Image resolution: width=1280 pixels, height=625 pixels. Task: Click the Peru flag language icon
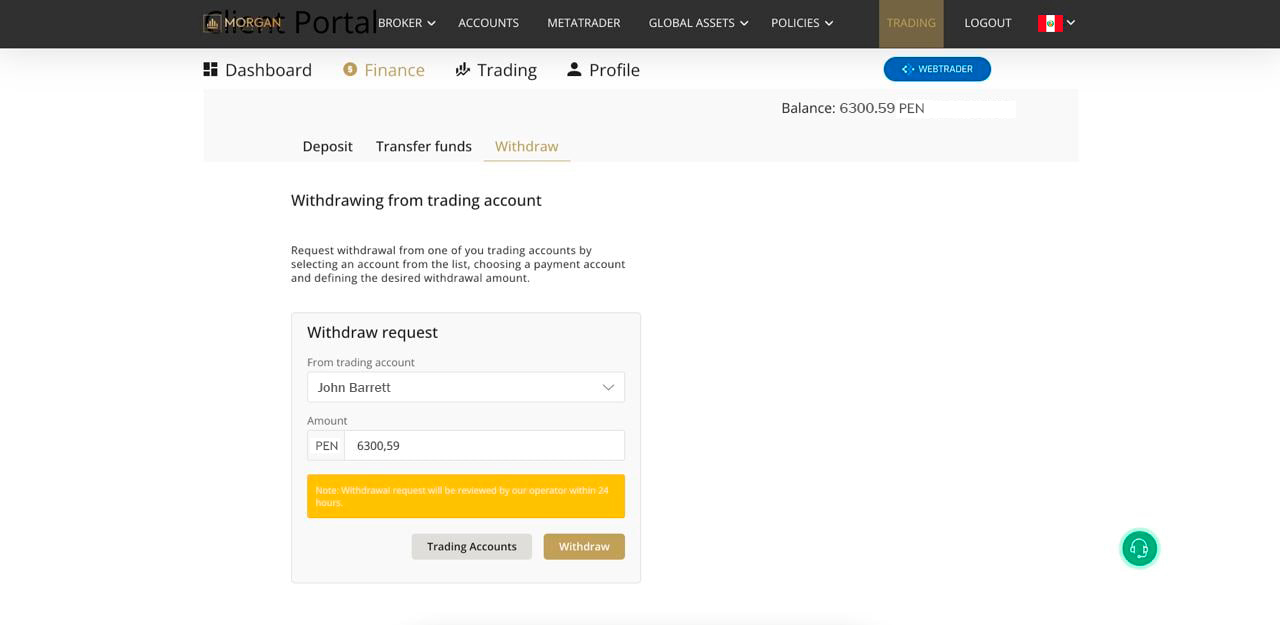point(1049,23)
